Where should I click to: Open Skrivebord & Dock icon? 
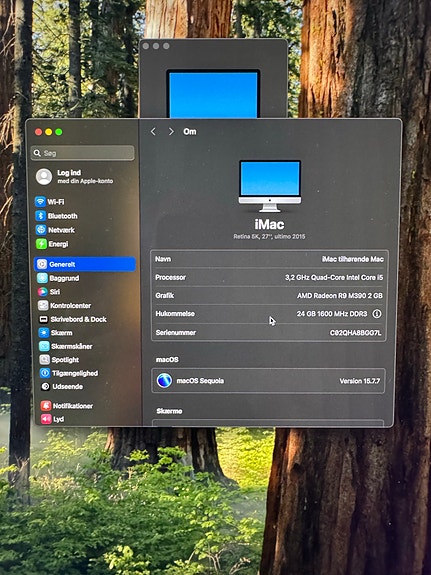44,319
